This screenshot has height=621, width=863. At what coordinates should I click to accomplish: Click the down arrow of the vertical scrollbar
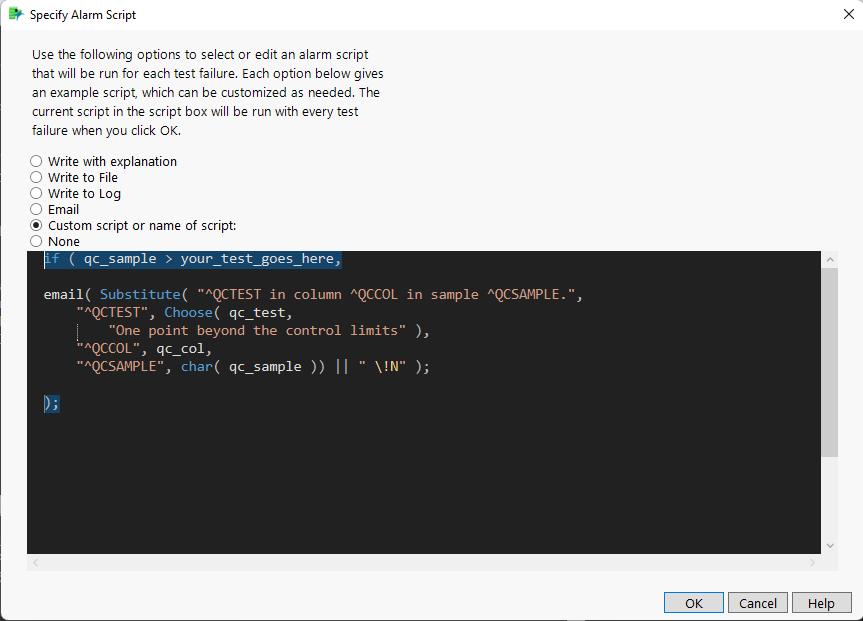[830, 545]
